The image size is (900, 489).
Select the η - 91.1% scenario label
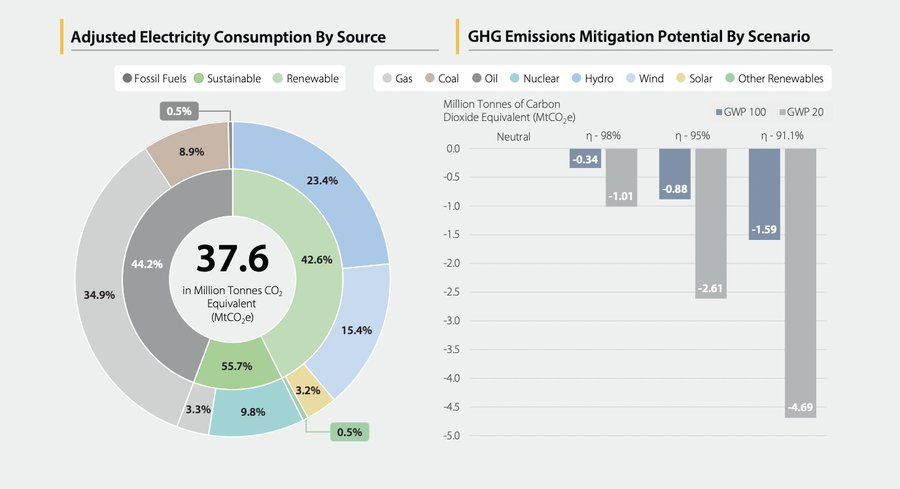pyautogui.click(x=782, y=136)
